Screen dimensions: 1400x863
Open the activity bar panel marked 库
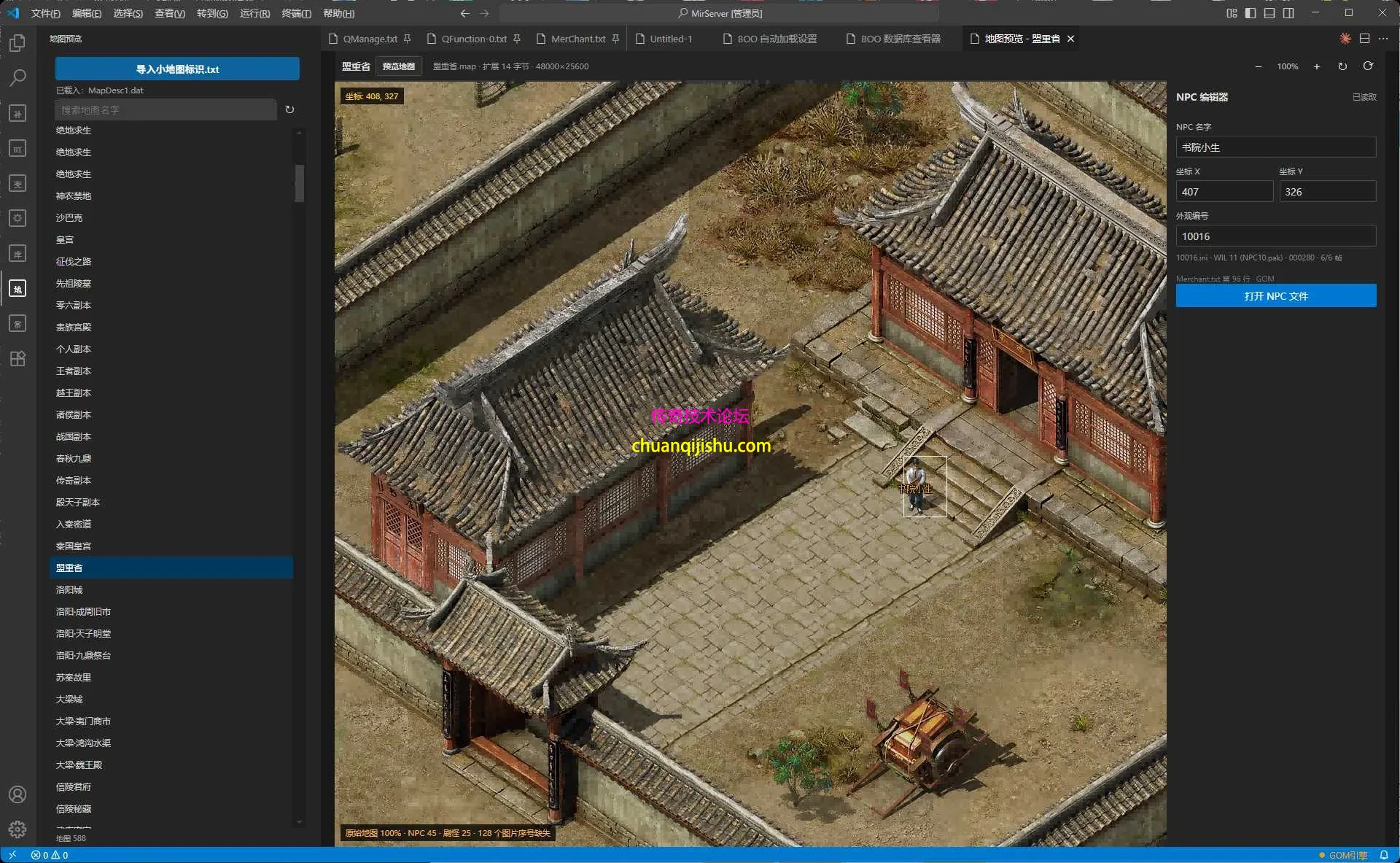tap(17, 253)
